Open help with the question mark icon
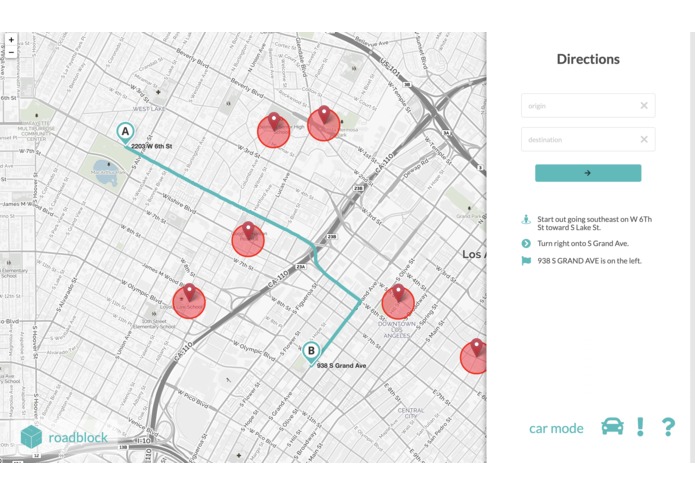Screen dimensions: 695x494 click(x=668, y=427)
